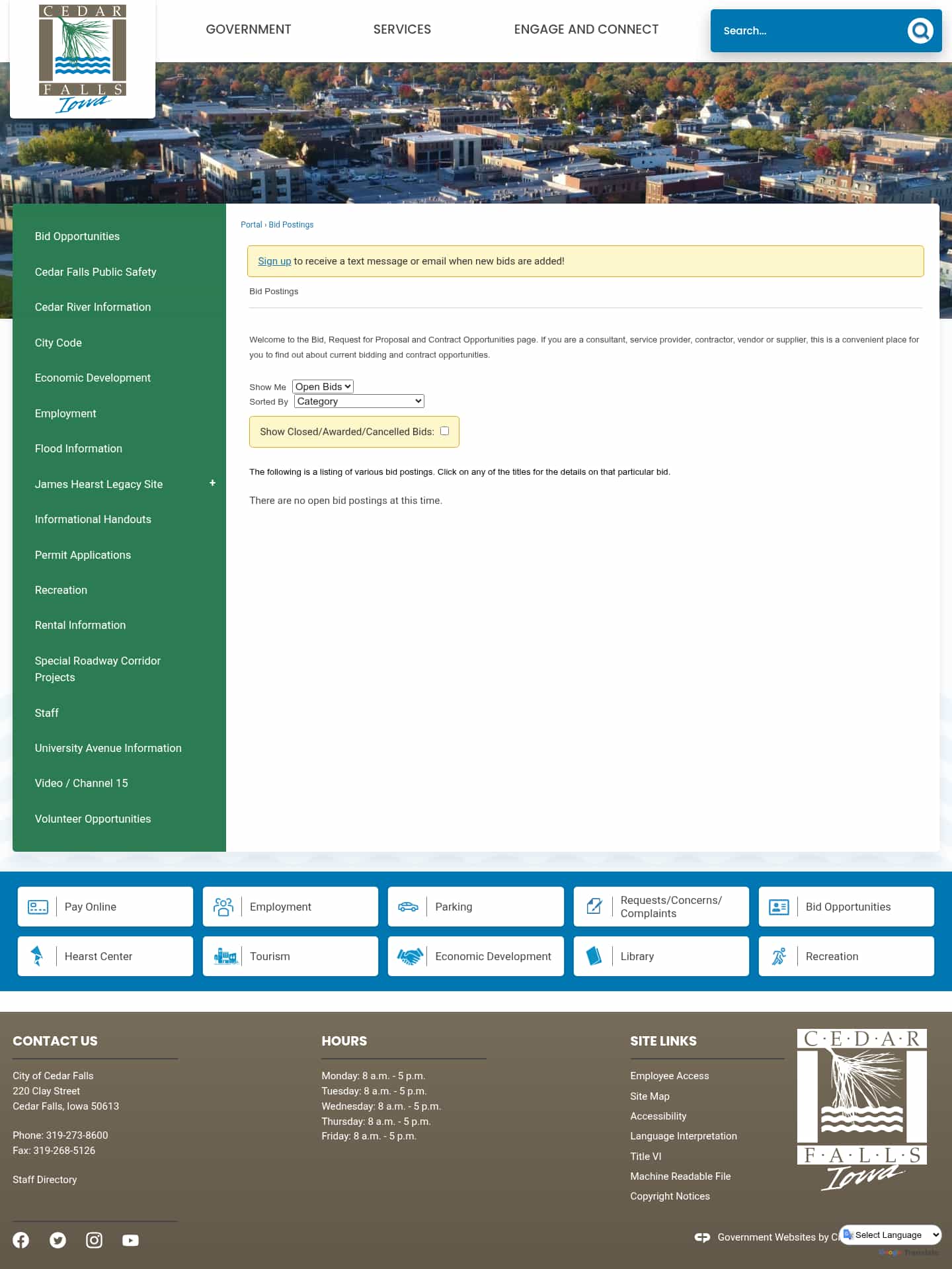The height and width of the screenshot is (1269, 952).
Task: Select Flood Information in sidebar
Action: point(78,448)
